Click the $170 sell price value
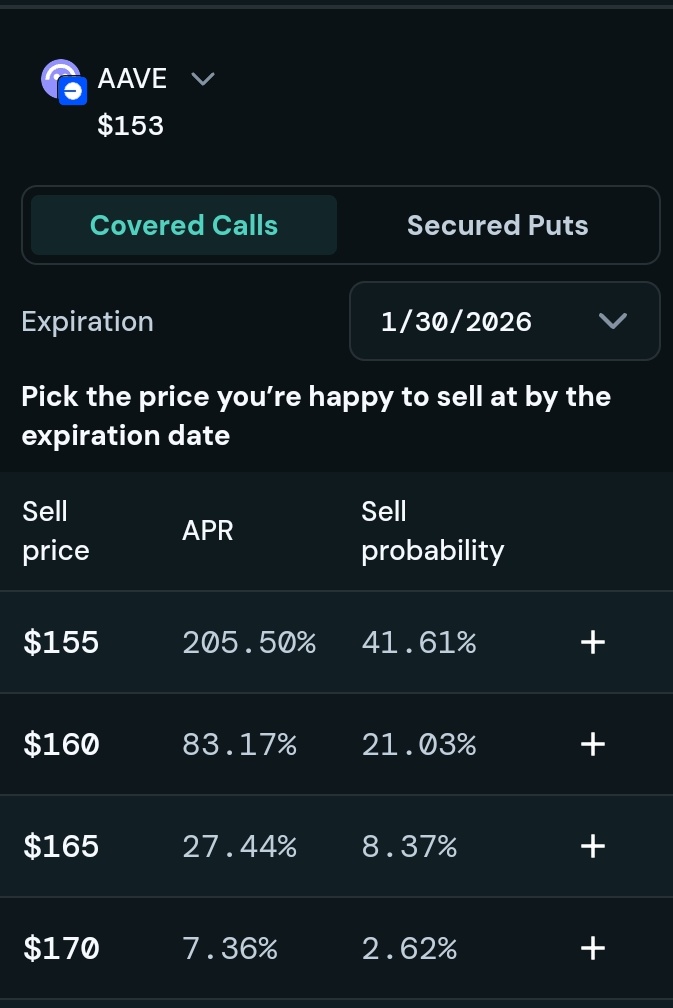This screenshot has height=1008, width=673. (61, 948)
